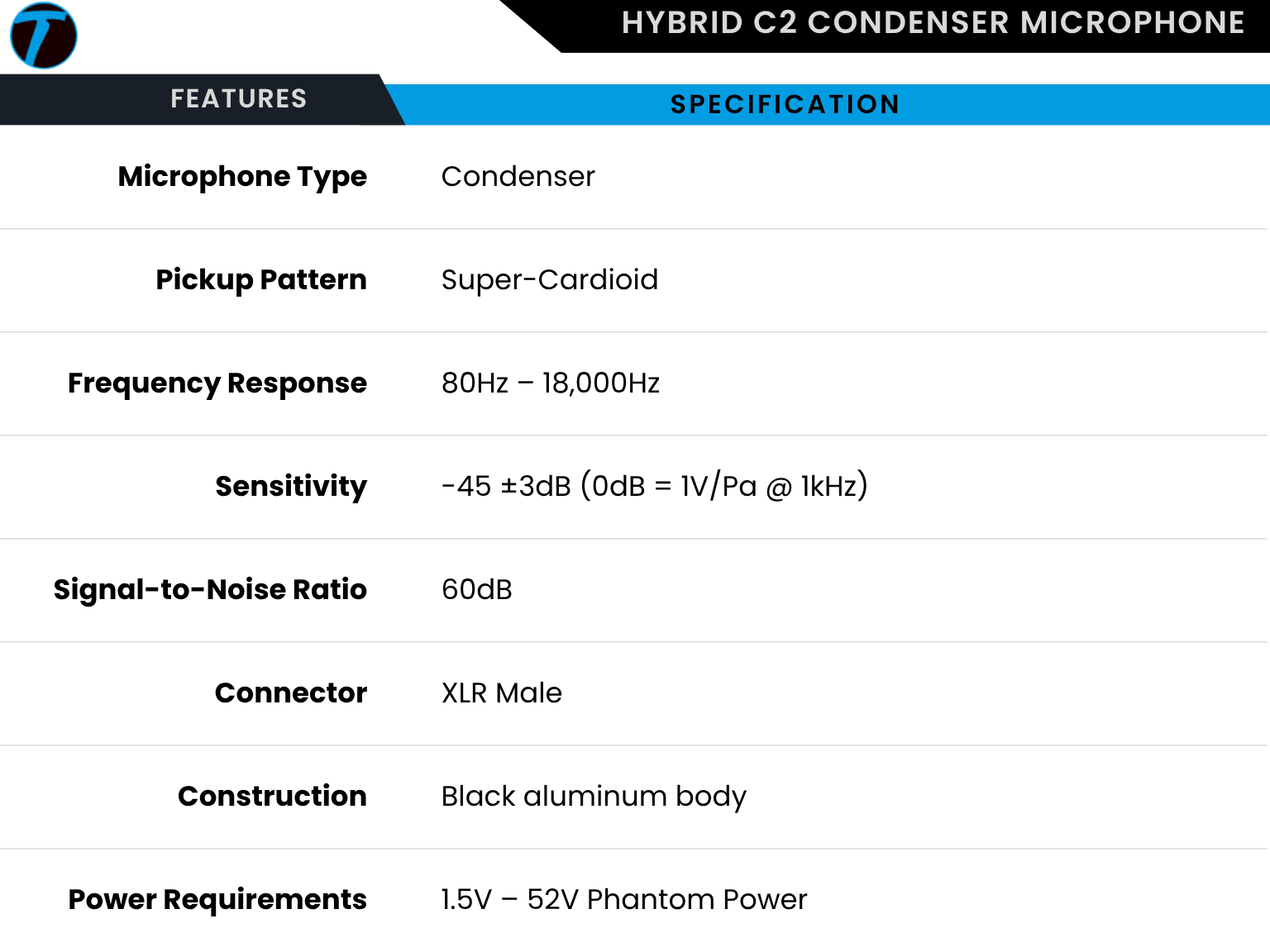
Task: Select the Super-Cardioid value
Action: pos(550,280)
